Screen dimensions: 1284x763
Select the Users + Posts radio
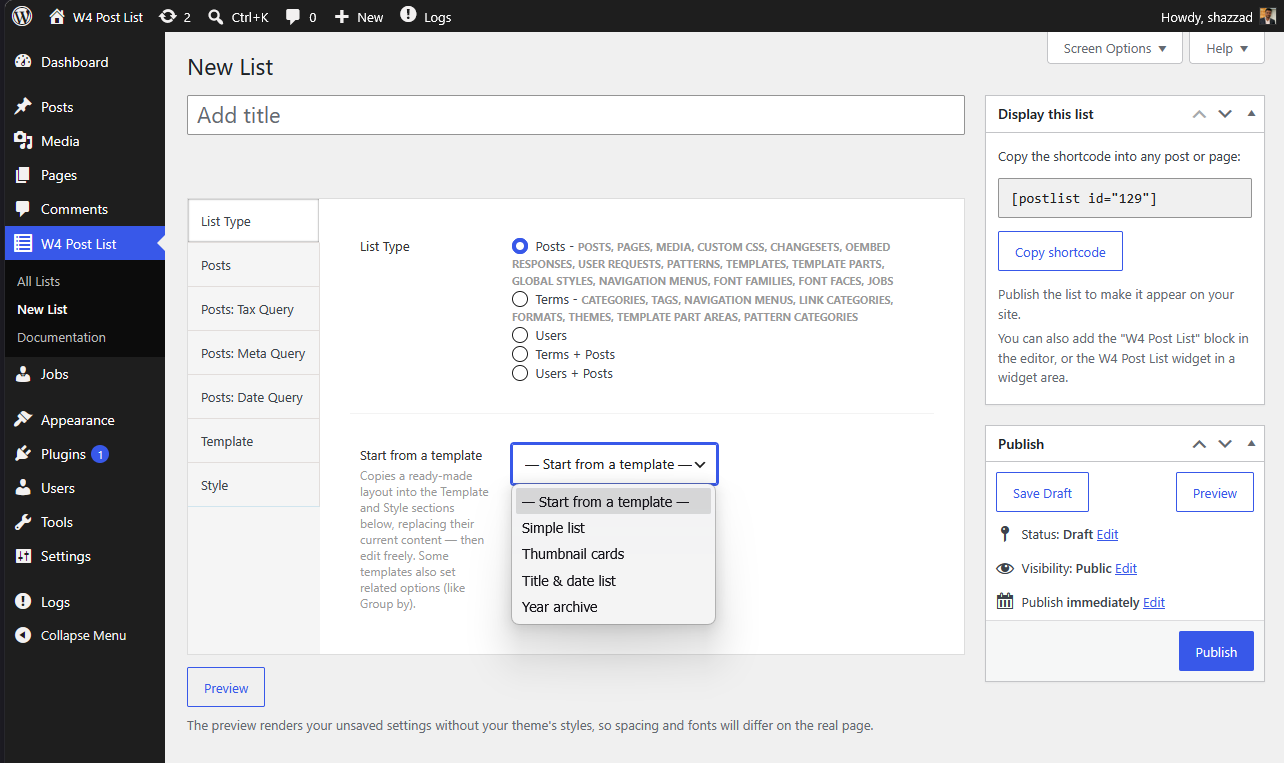520,373
